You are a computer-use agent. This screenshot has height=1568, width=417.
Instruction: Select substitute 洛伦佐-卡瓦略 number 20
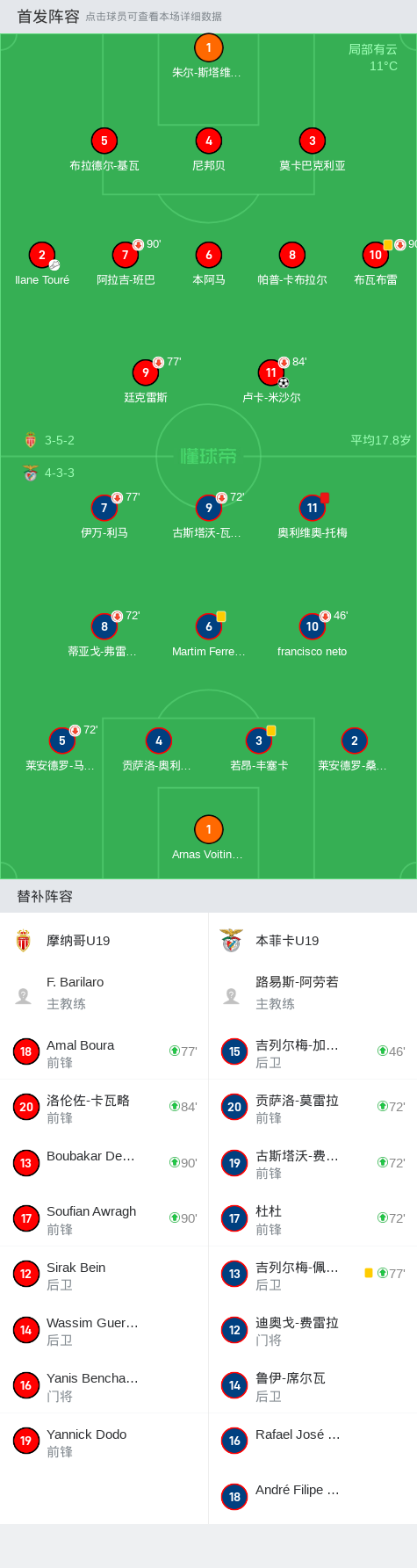(x=104, y=1107)
